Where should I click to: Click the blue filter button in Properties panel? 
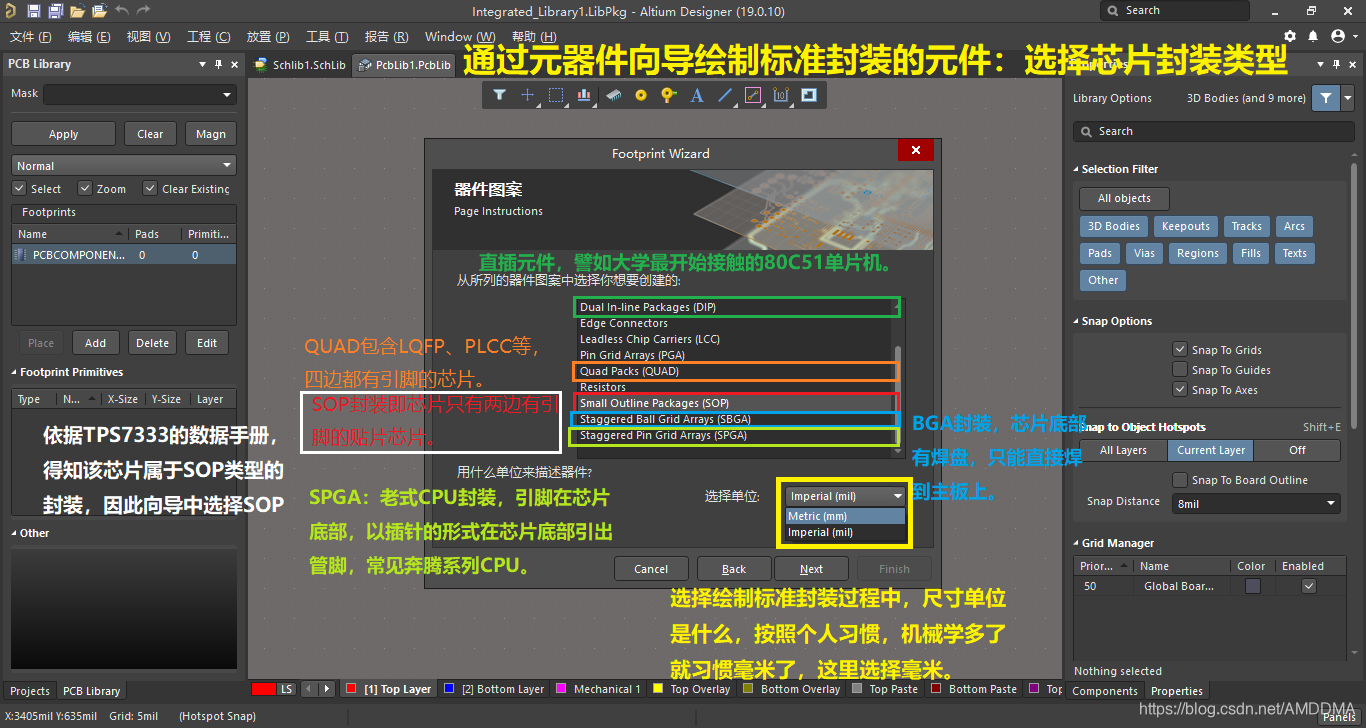(1325, 98)
